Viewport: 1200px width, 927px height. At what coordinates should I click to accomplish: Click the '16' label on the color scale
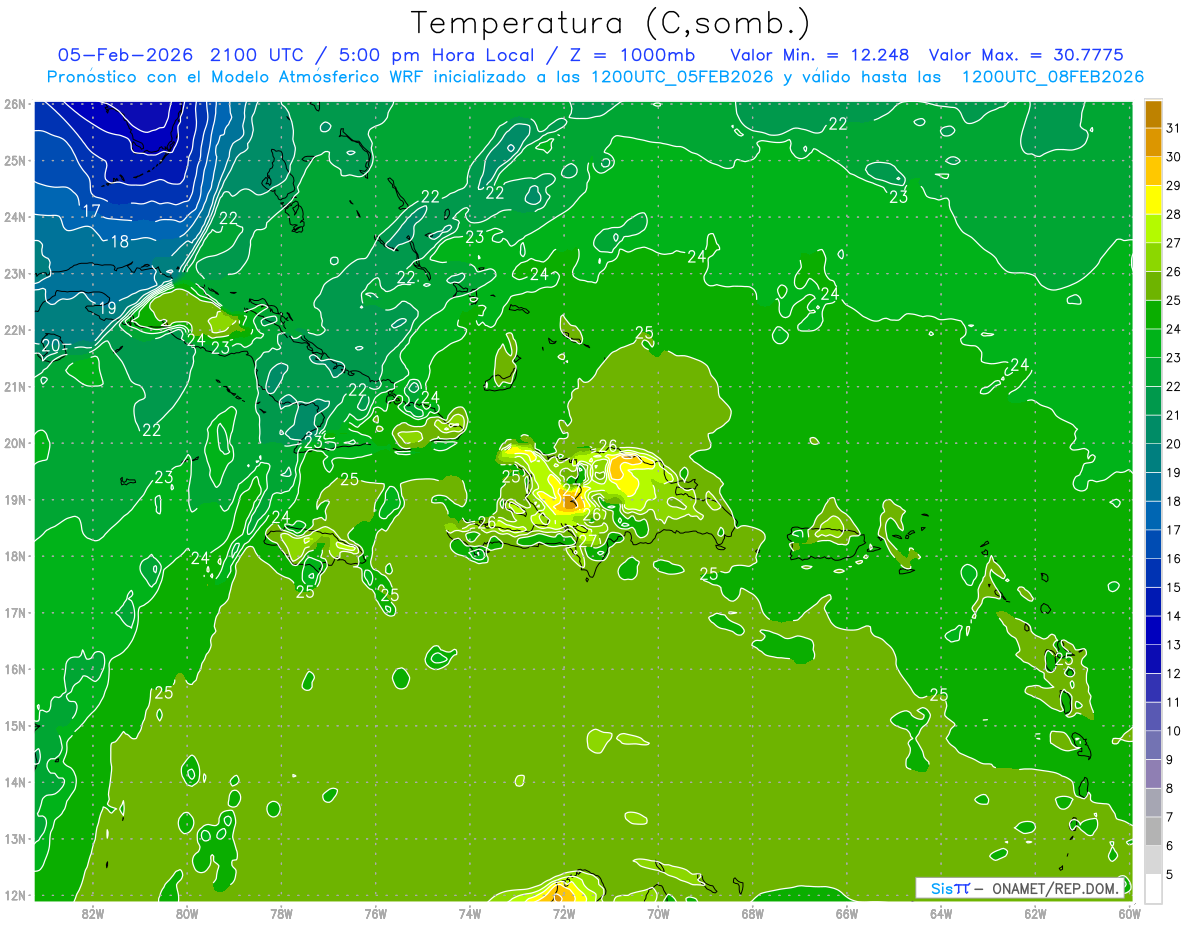1173,559
